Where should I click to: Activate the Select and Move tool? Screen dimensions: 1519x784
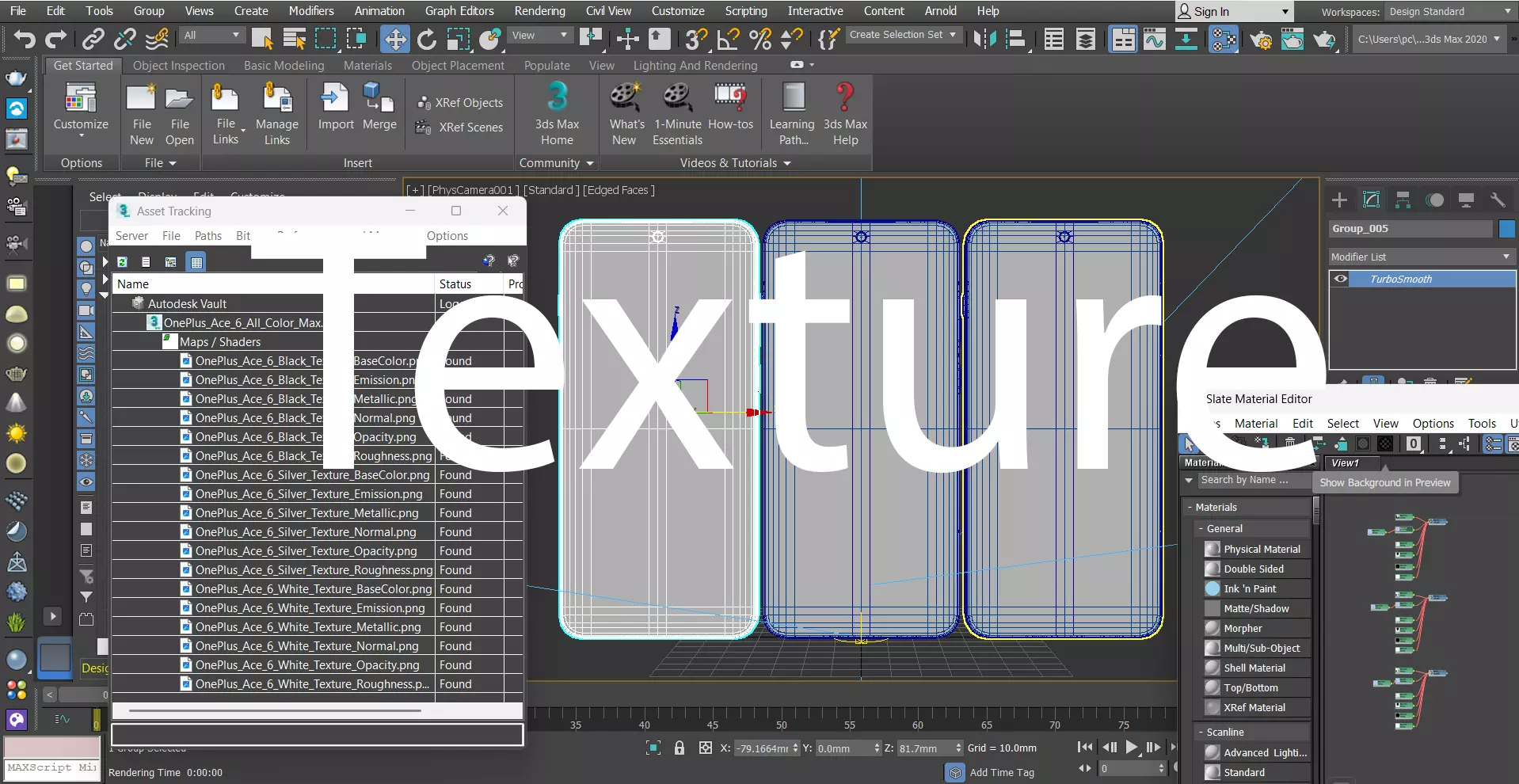pyautogui.click(x=394, y=38)
